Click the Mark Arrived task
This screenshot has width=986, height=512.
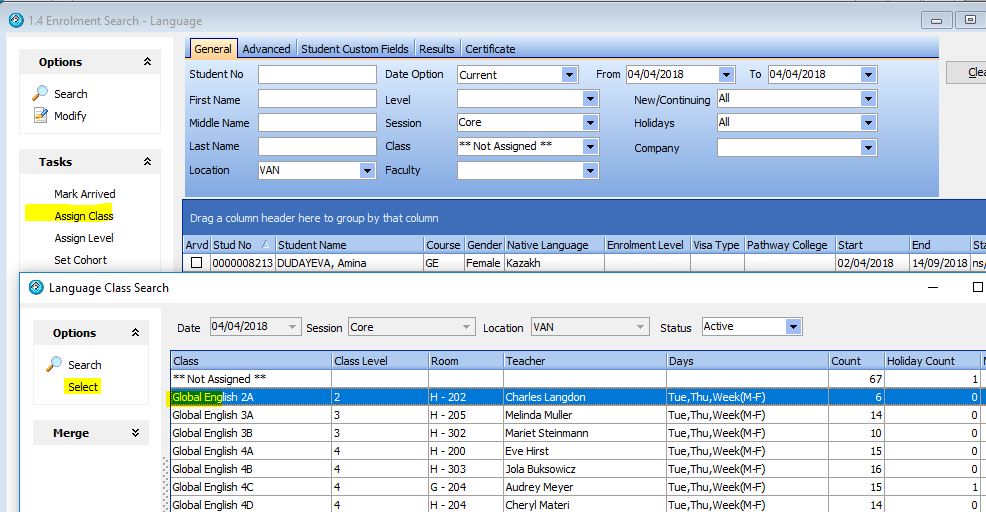85,194
